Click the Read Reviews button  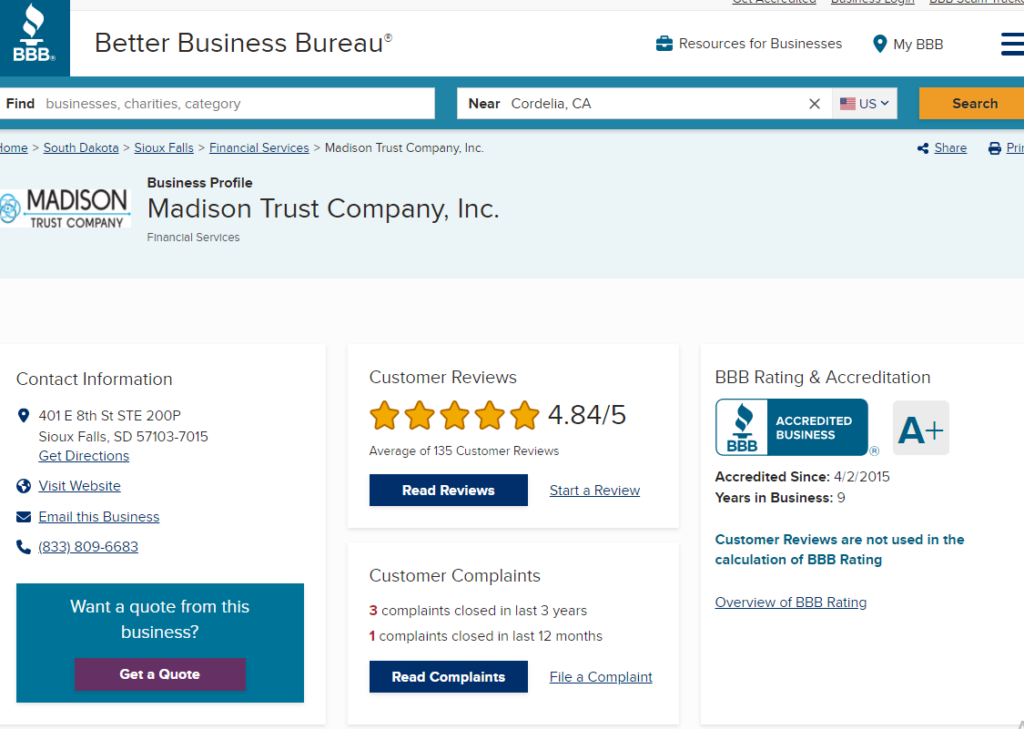click(448, 490)
